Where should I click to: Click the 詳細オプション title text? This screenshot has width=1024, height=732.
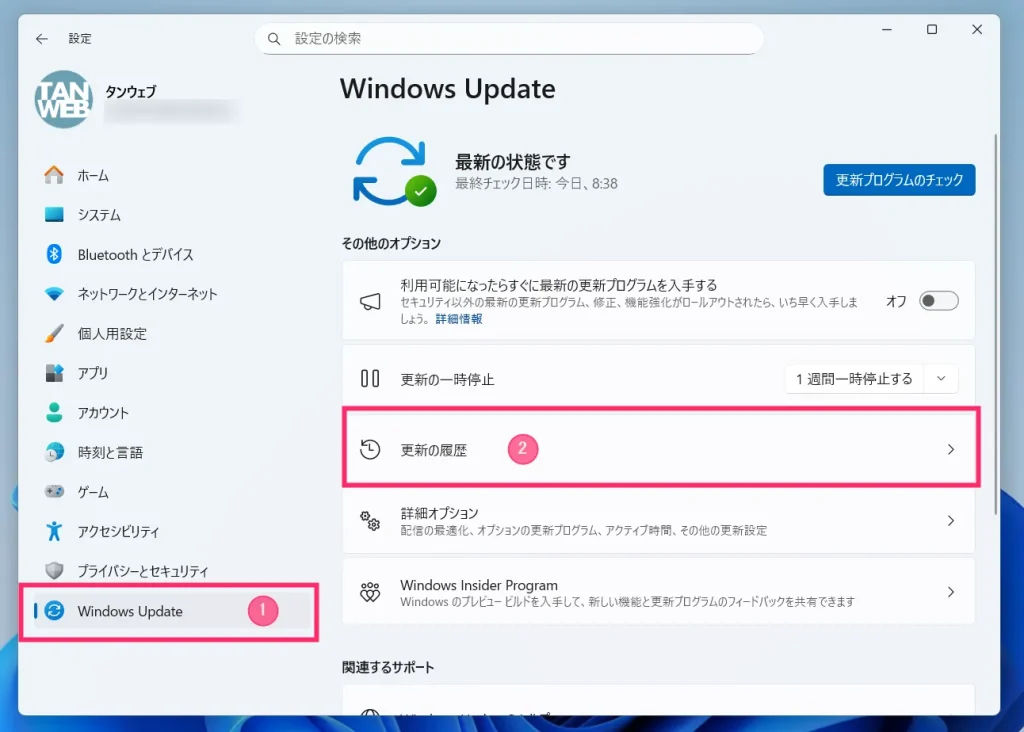(x=440, y=513)
